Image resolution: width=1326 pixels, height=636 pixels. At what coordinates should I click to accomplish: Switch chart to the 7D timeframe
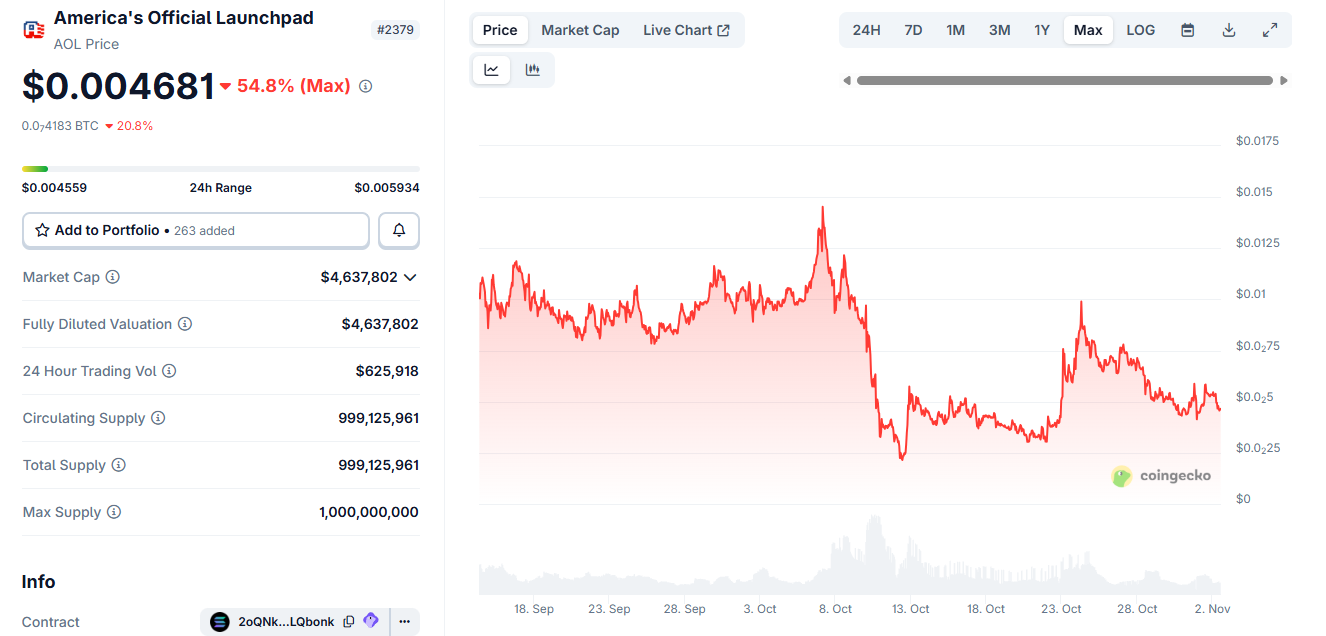(x=912, y=30)
